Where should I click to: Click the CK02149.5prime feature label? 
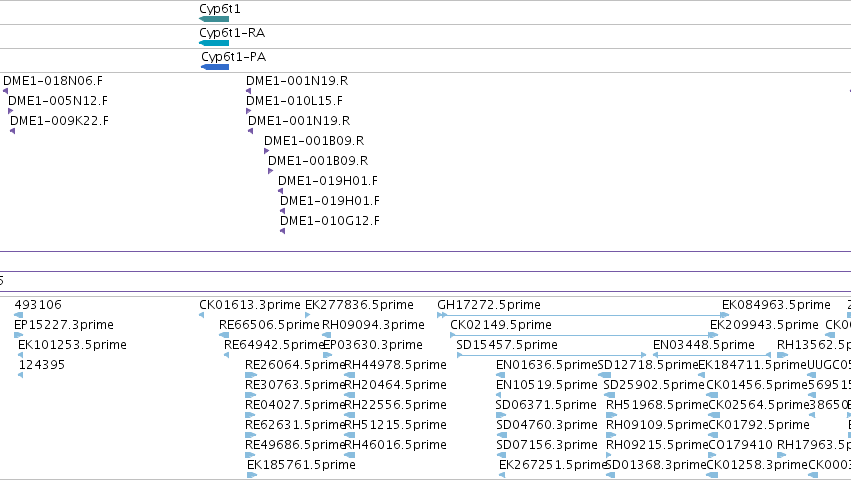501,325
